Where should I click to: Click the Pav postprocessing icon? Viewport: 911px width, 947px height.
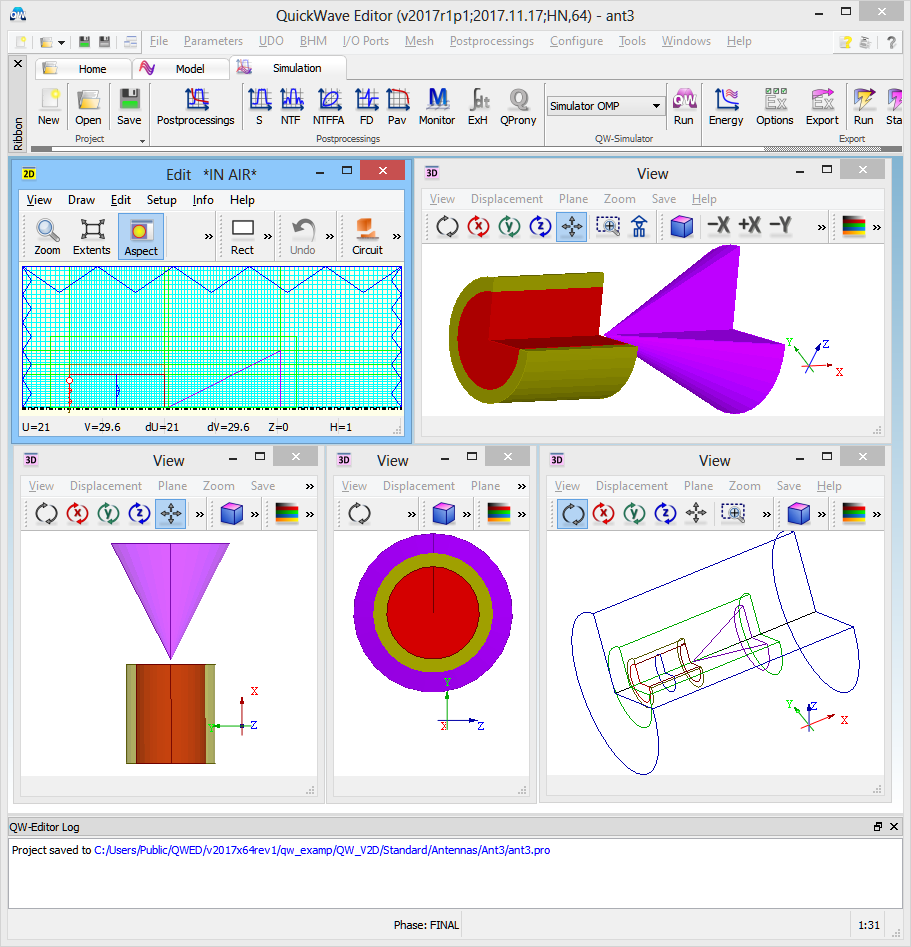(397, 106)
